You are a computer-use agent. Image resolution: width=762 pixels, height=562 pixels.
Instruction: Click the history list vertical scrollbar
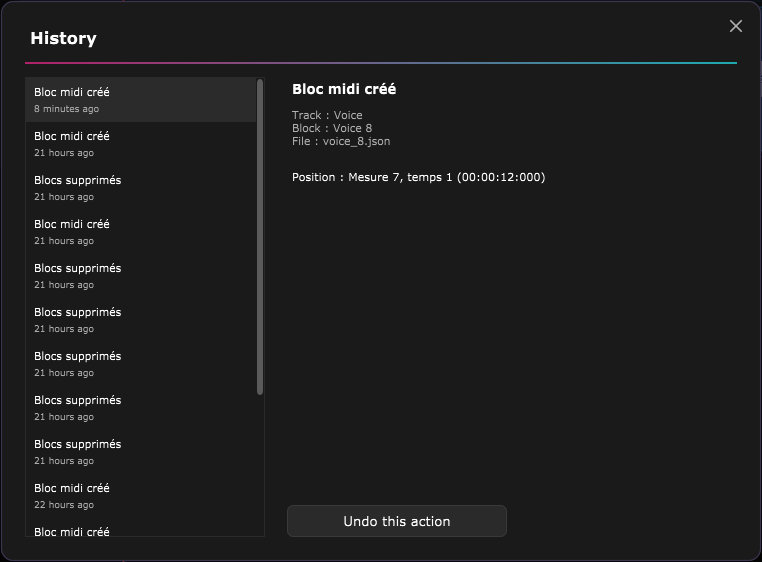pos(260,237)
